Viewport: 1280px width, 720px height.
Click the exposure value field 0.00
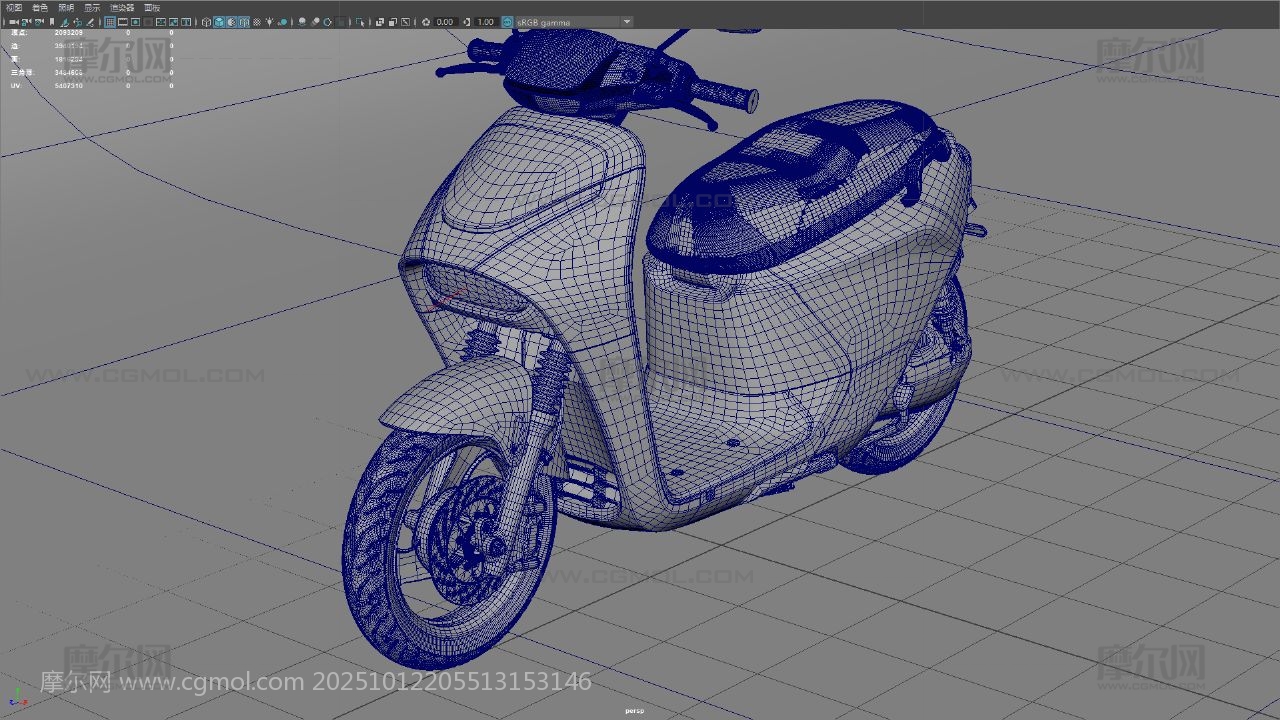coord(445,21)
